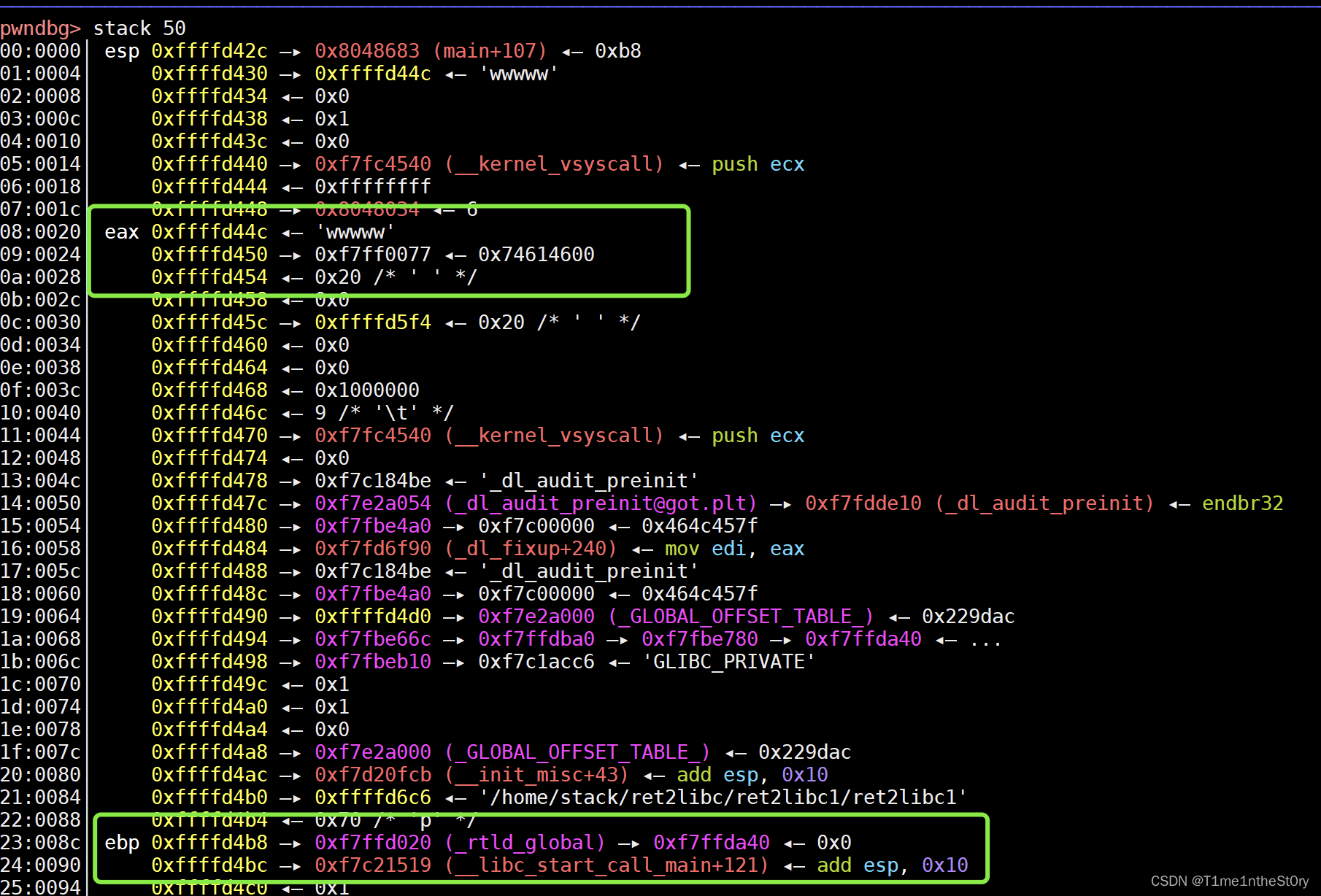1321x896 pixels.
Task: Select stack address 0xffffd4a8
Action: [x=209, y=752]
